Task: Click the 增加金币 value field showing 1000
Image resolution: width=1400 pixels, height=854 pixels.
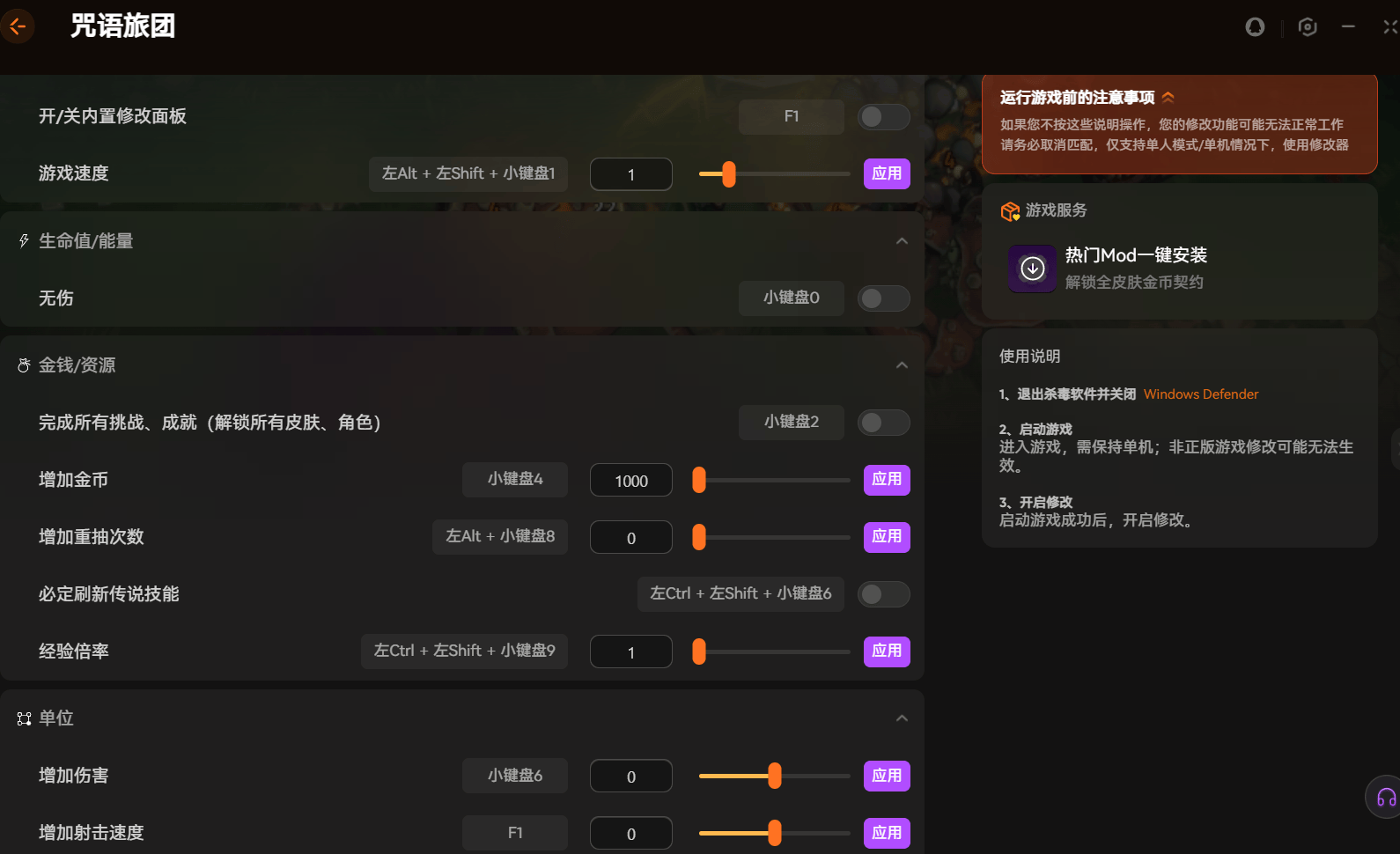Action: click(x=630, y=481)
